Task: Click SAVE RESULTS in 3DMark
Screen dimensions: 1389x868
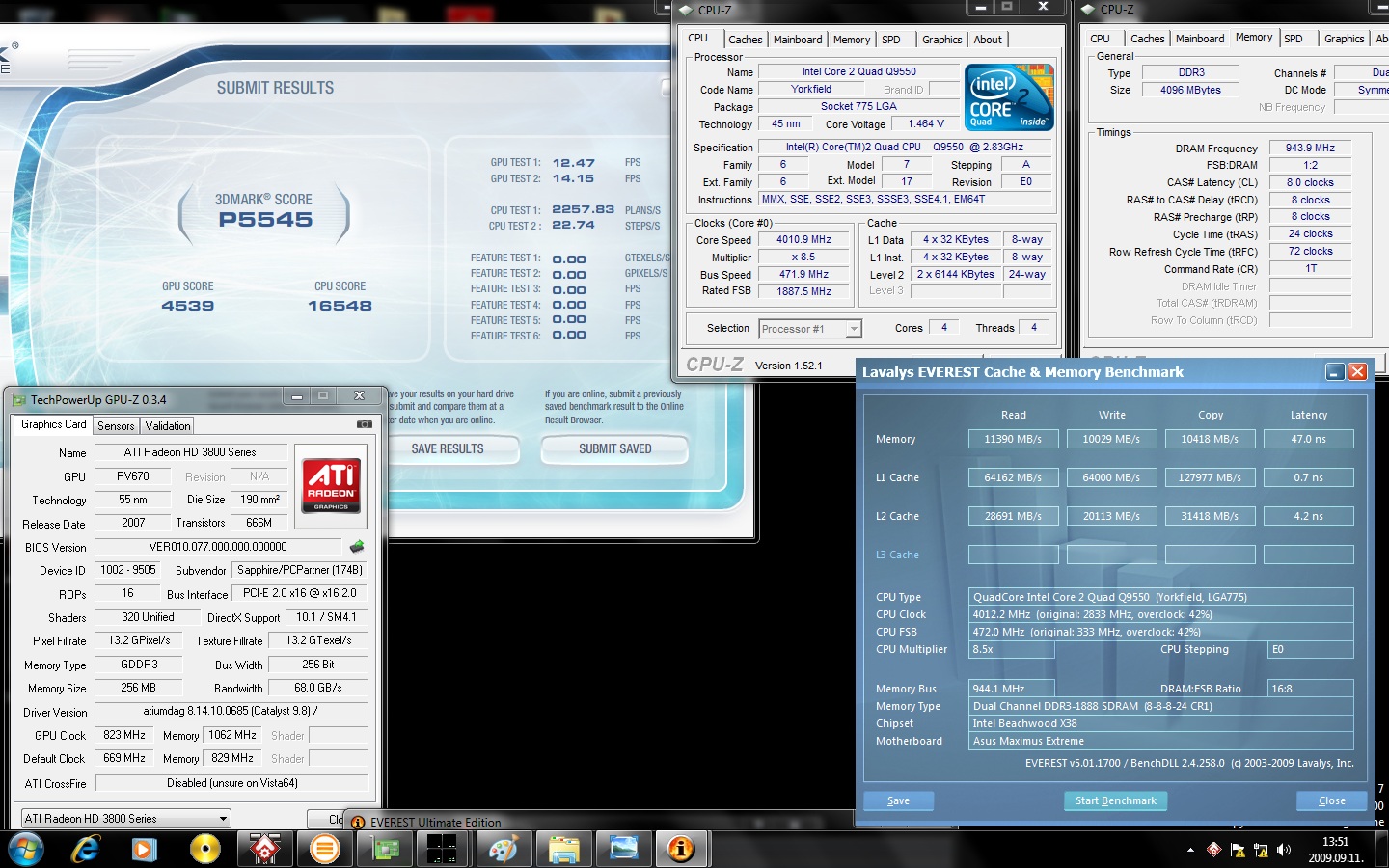Action: [448, 448]
